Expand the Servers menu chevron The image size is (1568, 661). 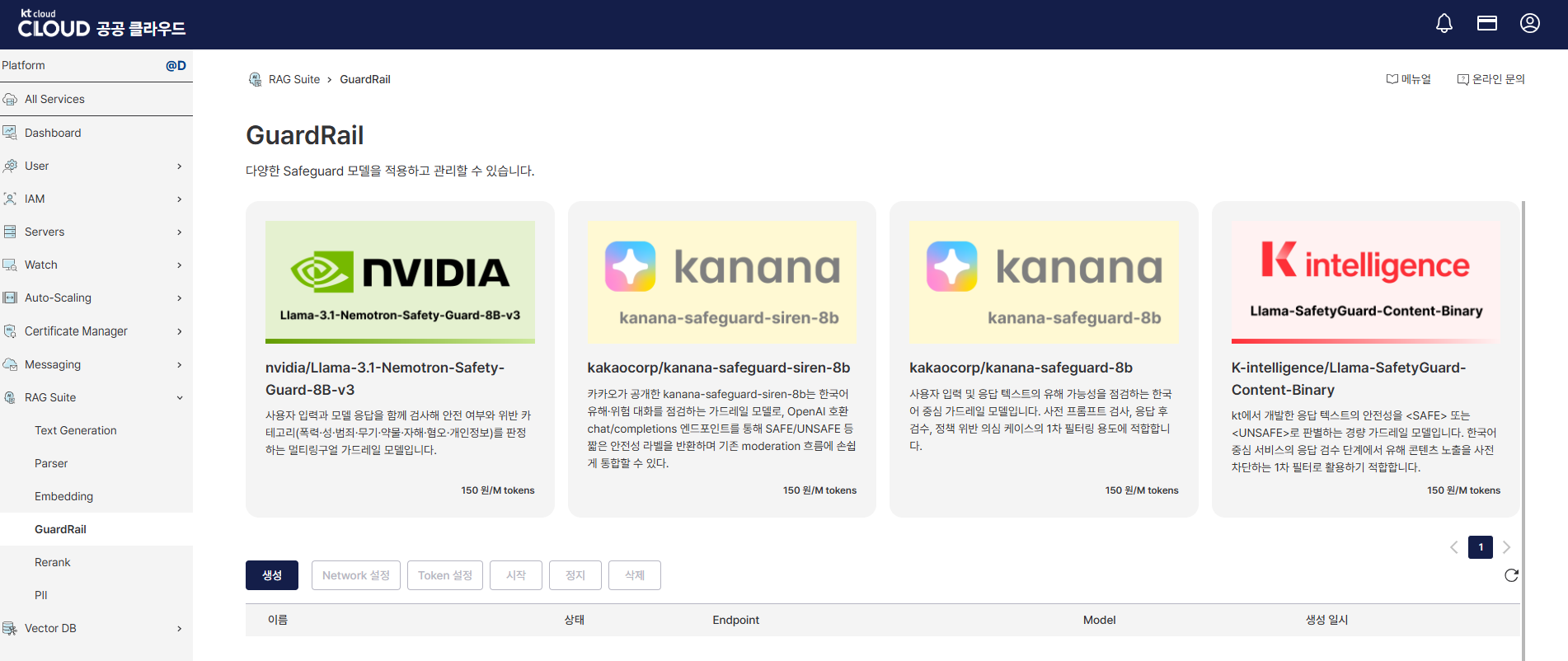180,232
